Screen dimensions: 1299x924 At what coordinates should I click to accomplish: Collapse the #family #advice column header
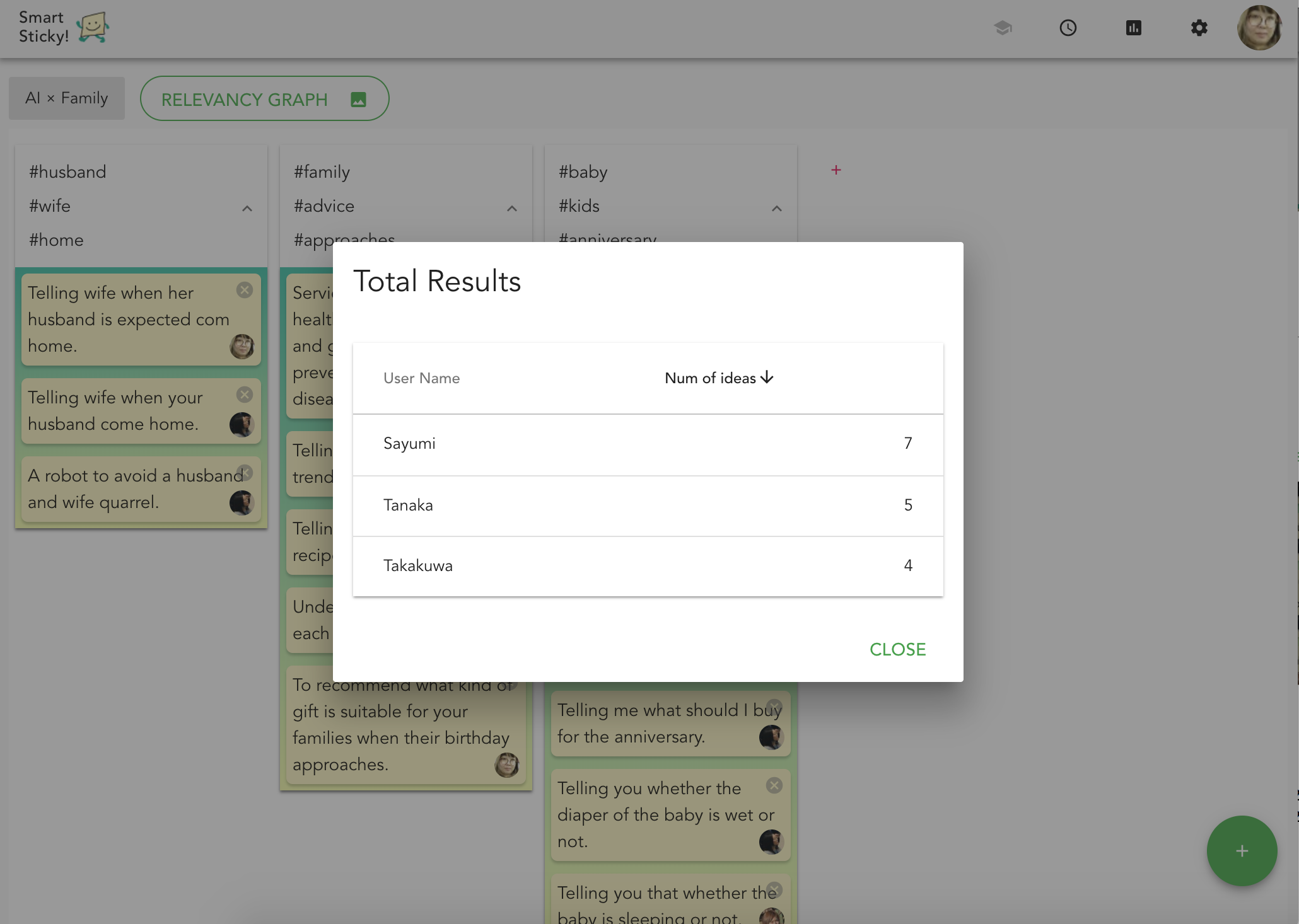click(512, 209)
